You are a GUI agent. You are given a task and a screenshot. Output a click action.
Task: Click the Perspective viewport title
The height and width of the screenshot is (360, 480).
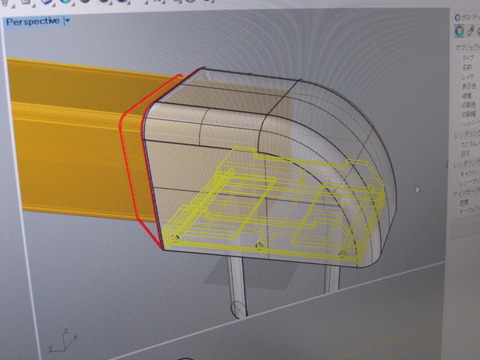(x=33, y=22)
